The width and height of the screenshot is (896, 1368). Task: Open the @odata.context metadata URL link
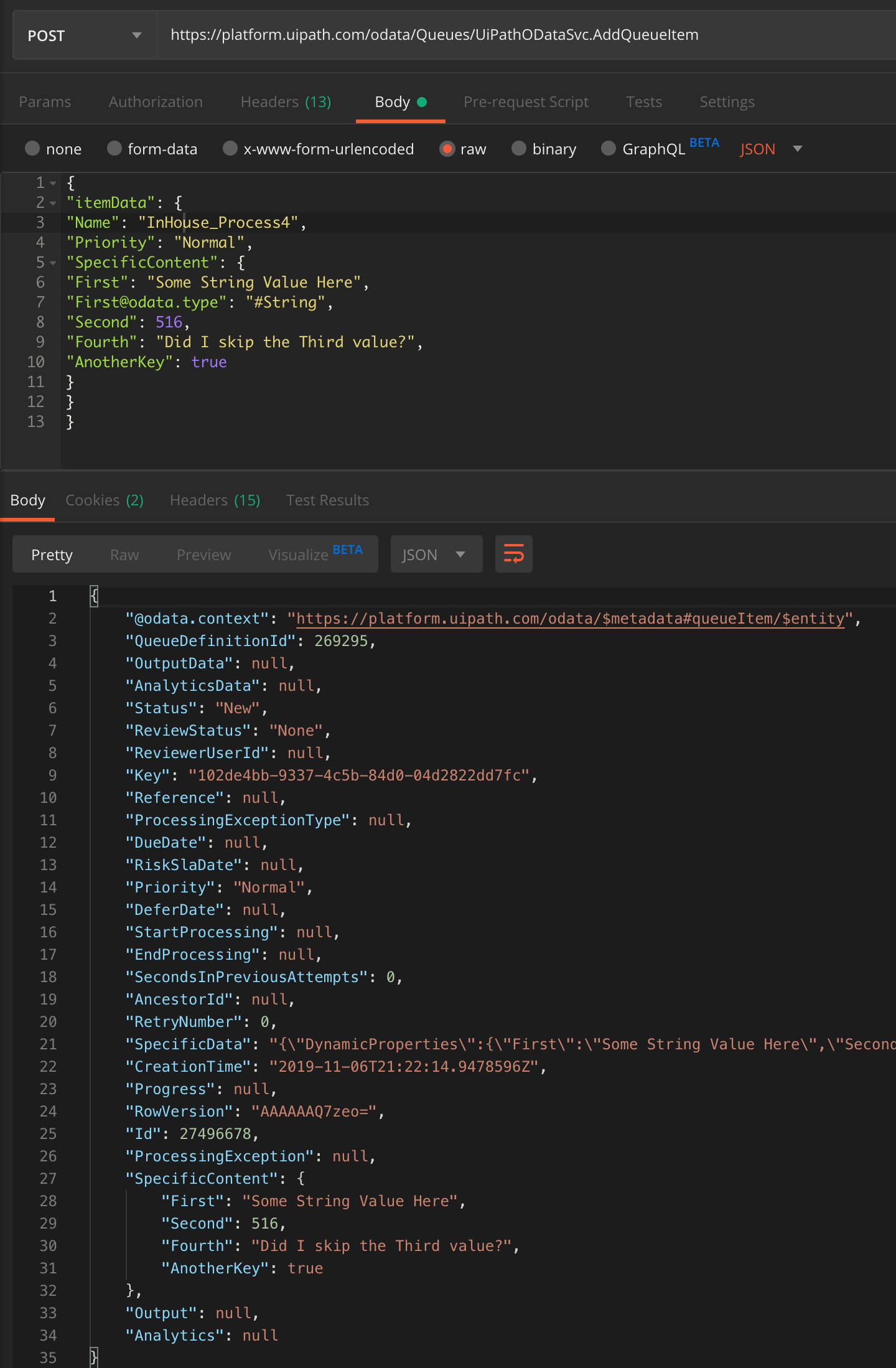tap(570, 619)
